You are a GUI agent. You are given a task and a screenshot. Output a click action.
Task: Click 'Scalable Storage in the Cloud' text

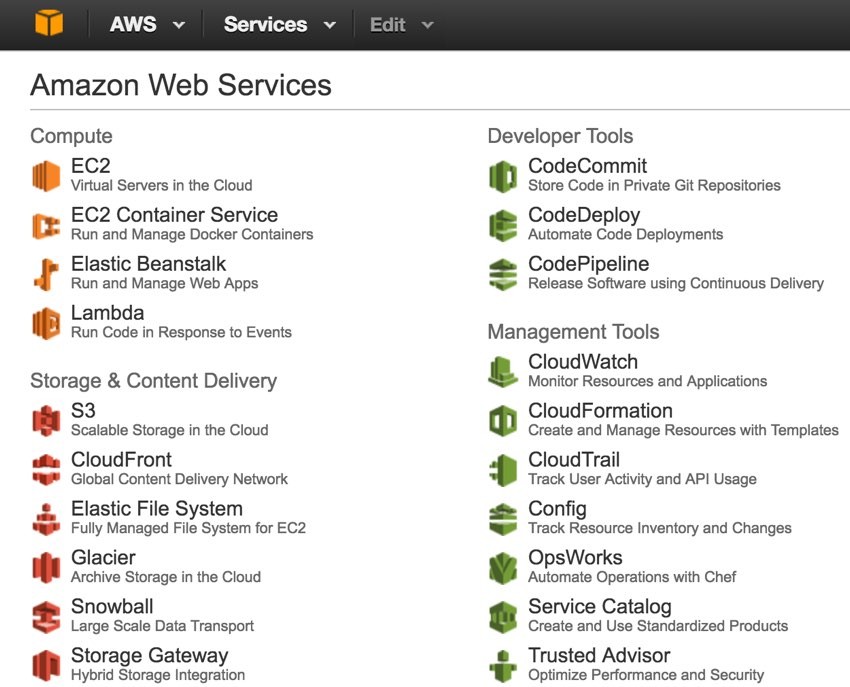pos(170,430)
